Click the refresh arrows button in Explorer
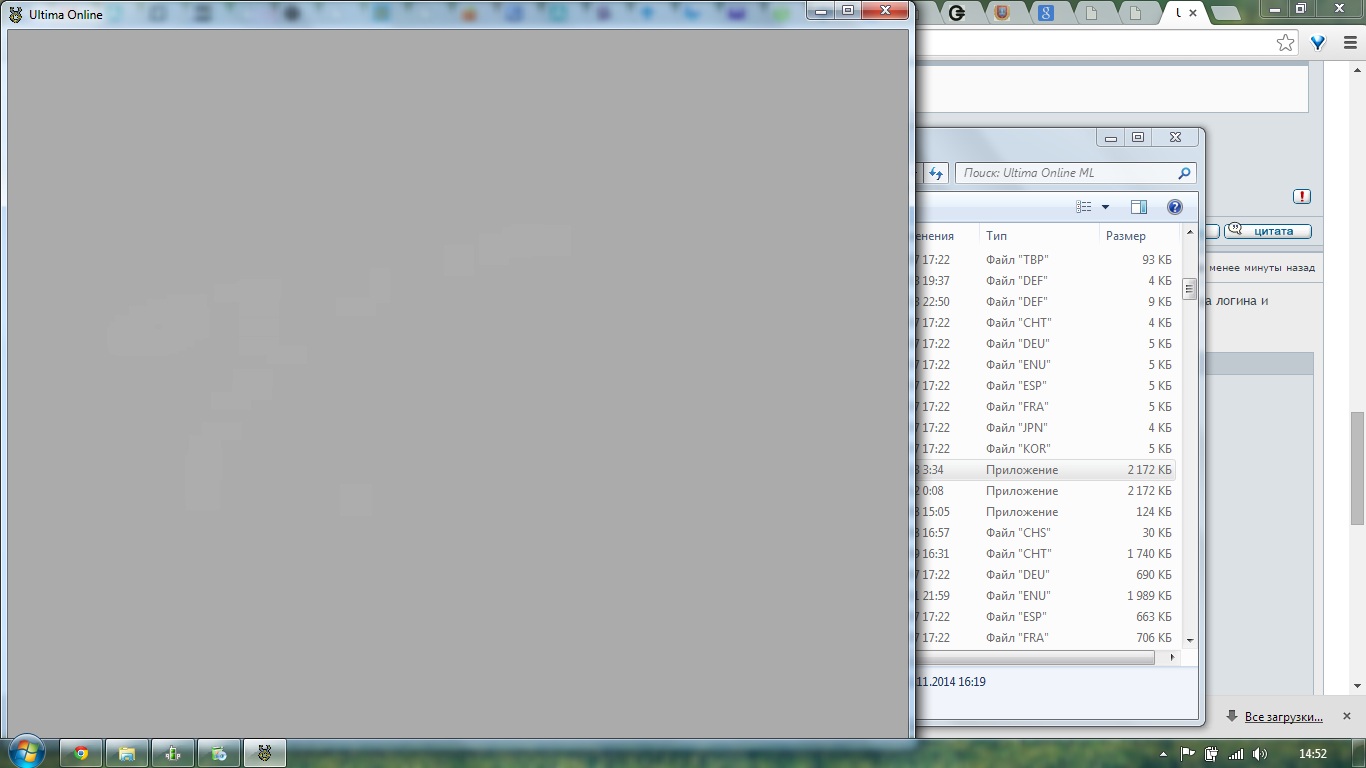The width and height of the screenshot is (1366, 768). point(936,173)
